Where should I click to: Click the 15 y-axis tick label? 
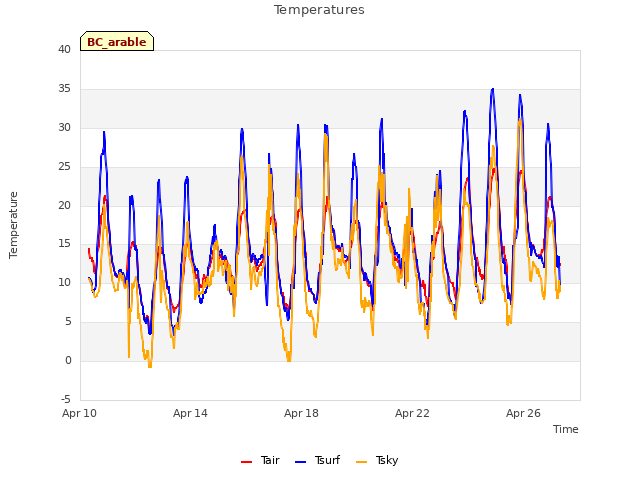pos(64,244)
